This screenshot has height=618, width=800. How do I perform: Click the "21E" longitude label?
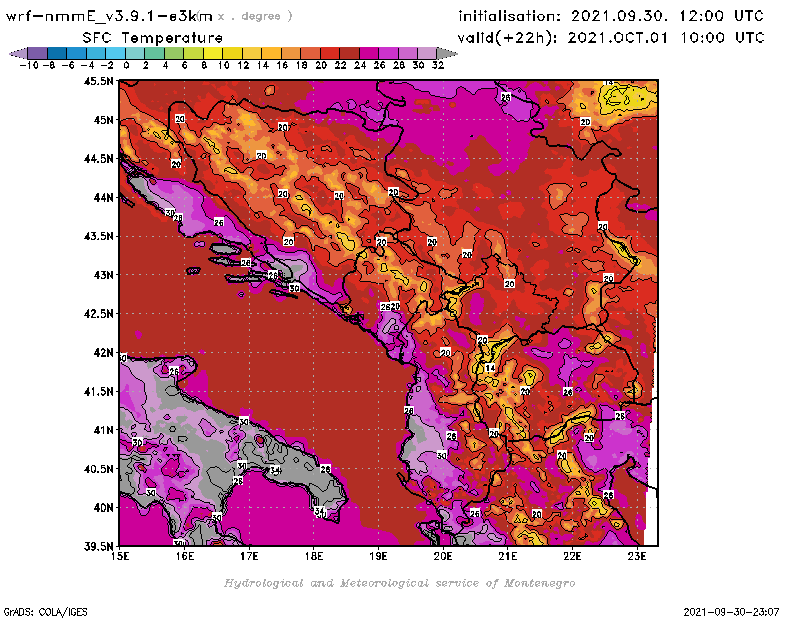(508, 556)
